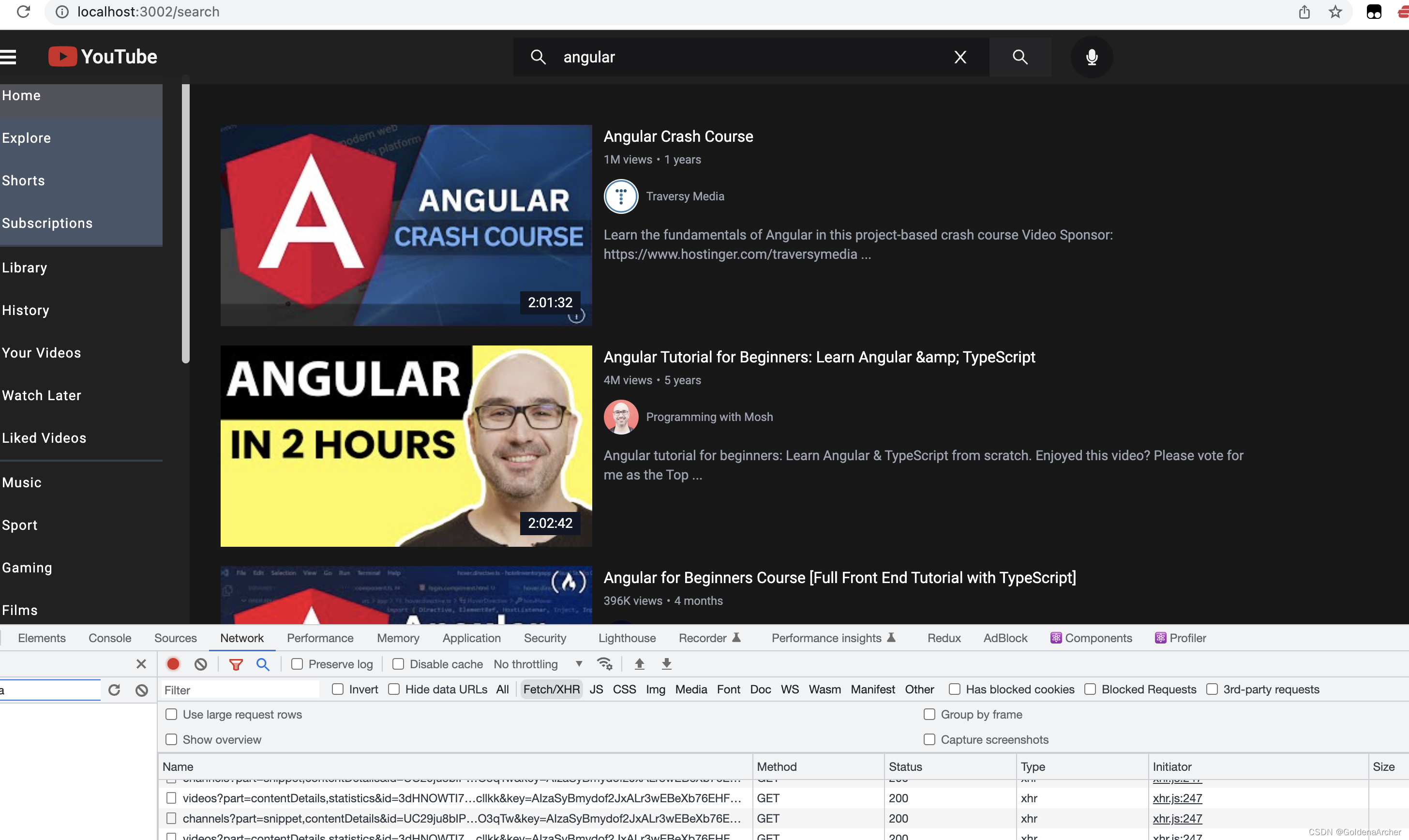Tick the Disable cache checkbox
Screen dimensions: 1409x840
pyautogui.click(x=398, y=664)
